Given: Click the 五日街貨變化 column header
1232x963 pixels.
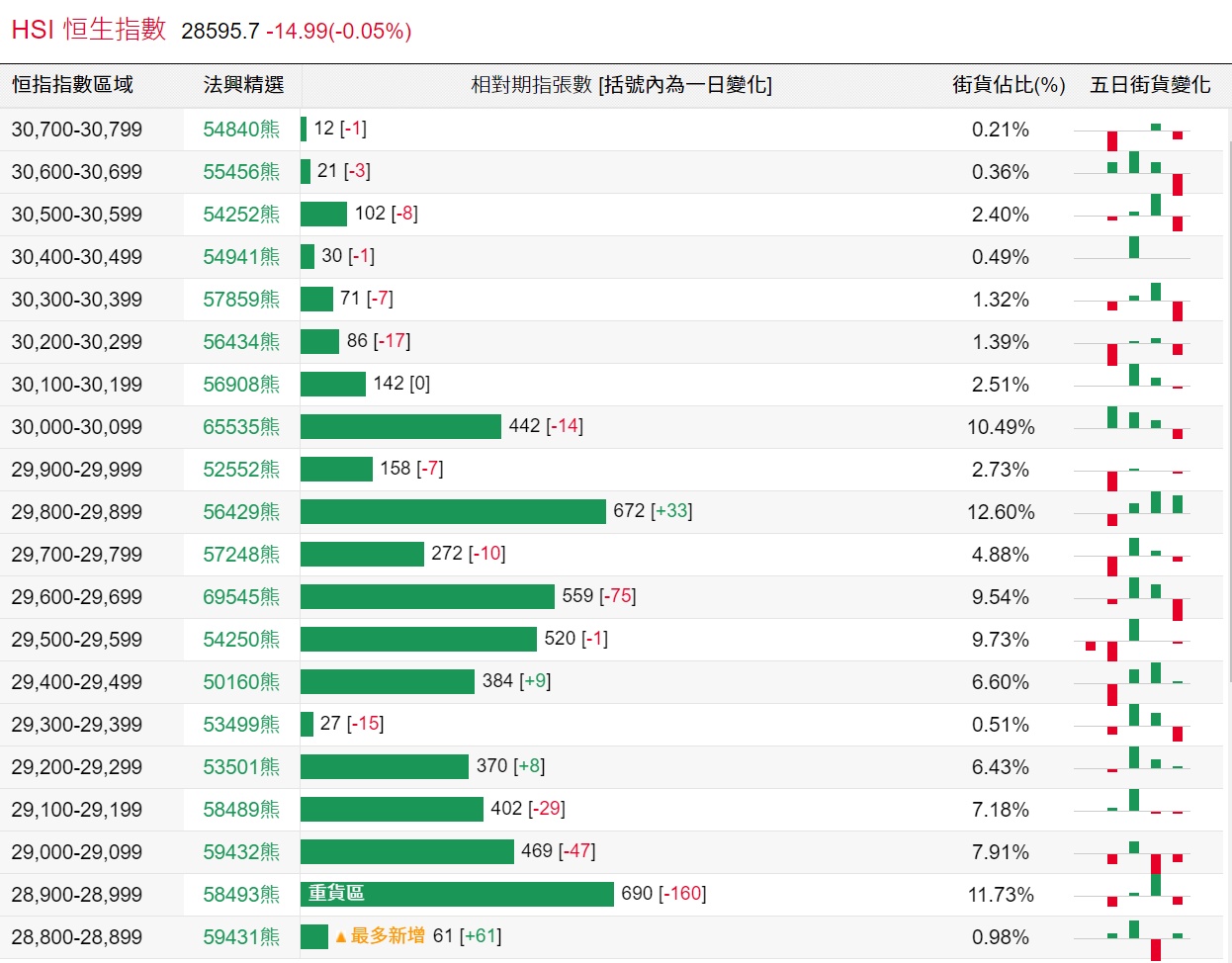Looking at the screenshot, I should click(1150, 85).
